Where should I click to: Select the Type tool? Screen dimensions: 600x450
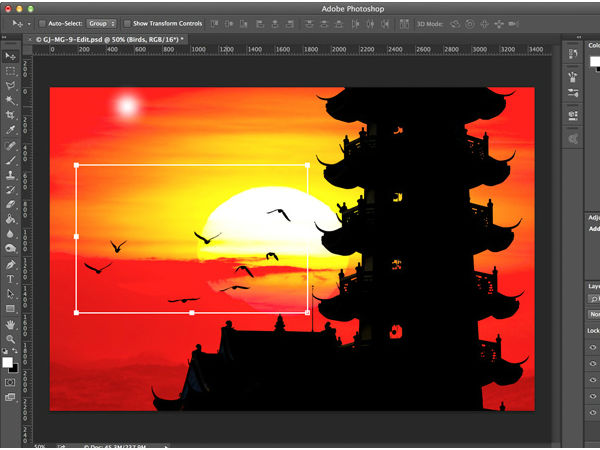pos(11,278)
